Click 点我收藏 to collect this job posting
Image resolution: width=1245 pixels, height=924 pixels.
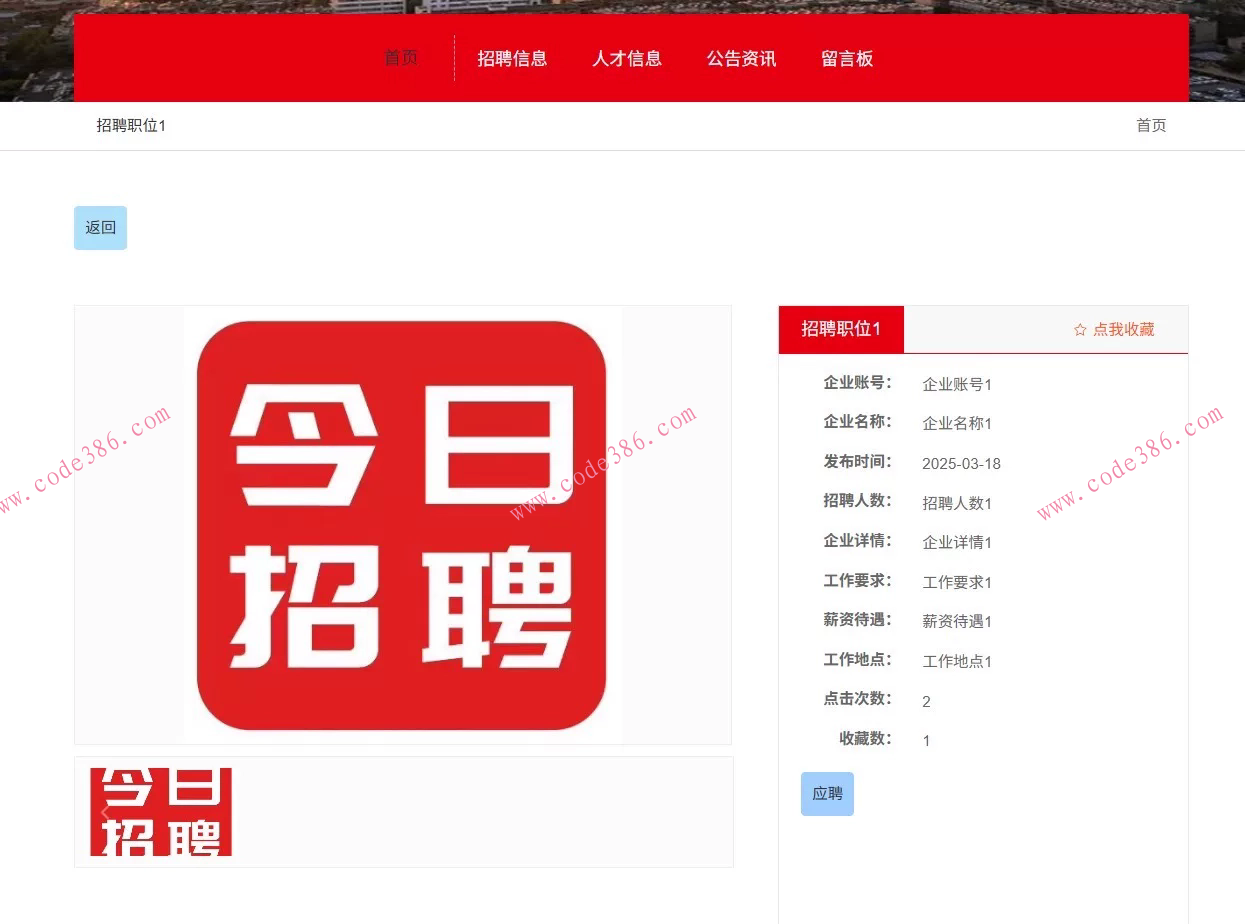click(x=1124, y=329)
